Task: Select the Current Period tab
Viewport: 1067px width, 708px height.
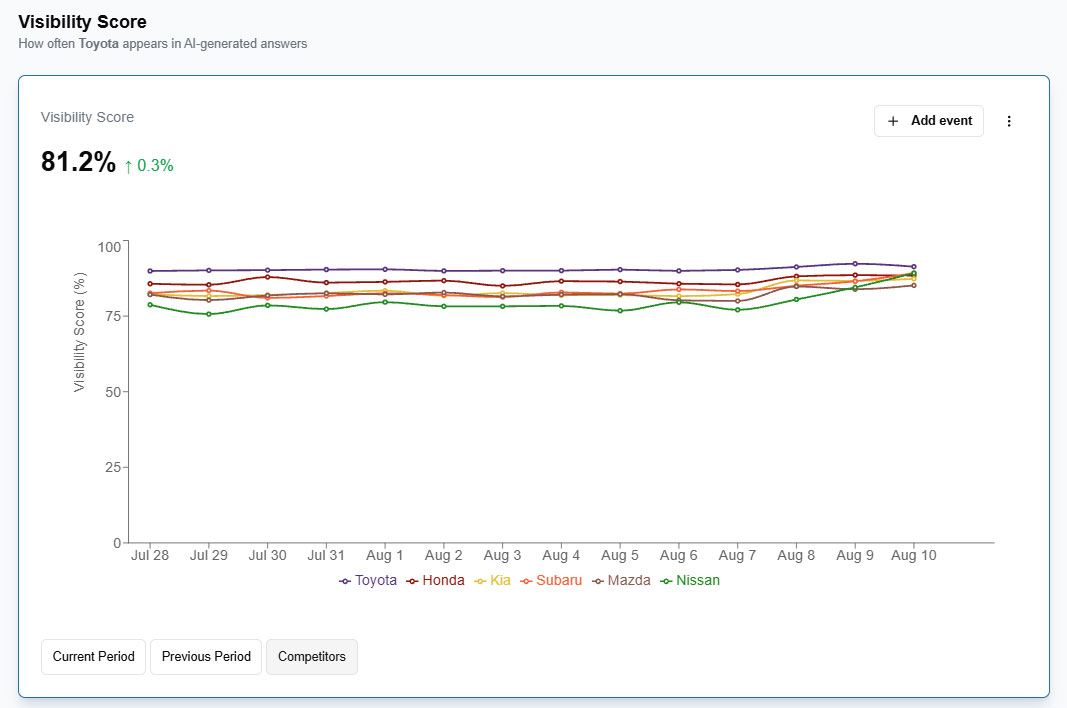Action: (x=93, y=657)
